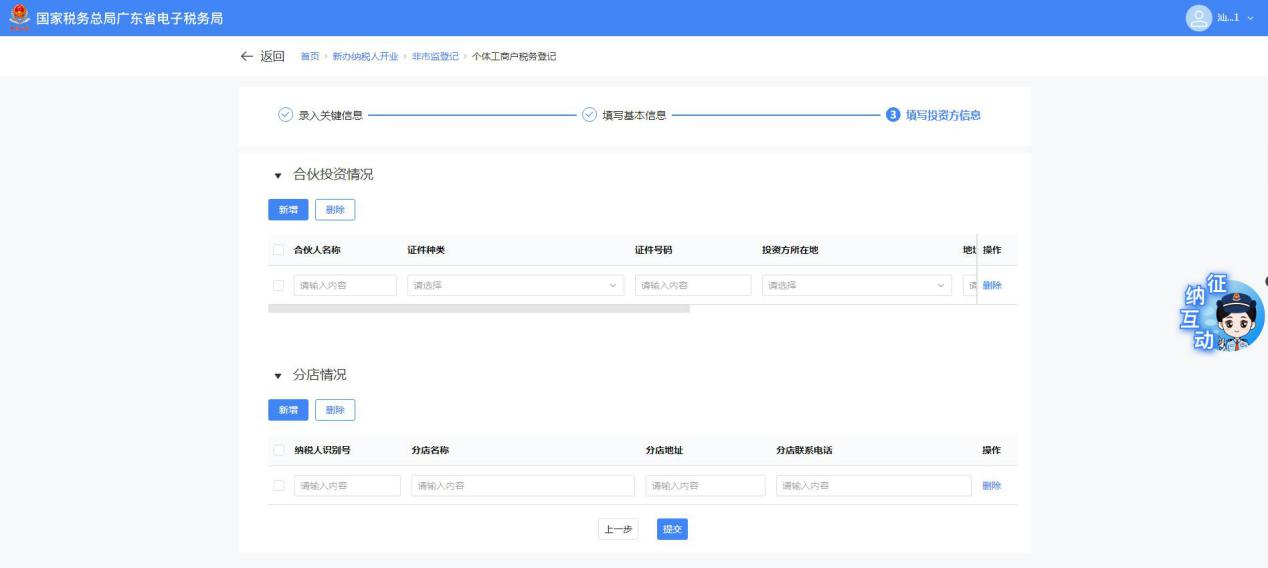1268x568 pixels.
Task: Open the user avatar icon
Action: pyautogui.click(x=1197, y=18)
